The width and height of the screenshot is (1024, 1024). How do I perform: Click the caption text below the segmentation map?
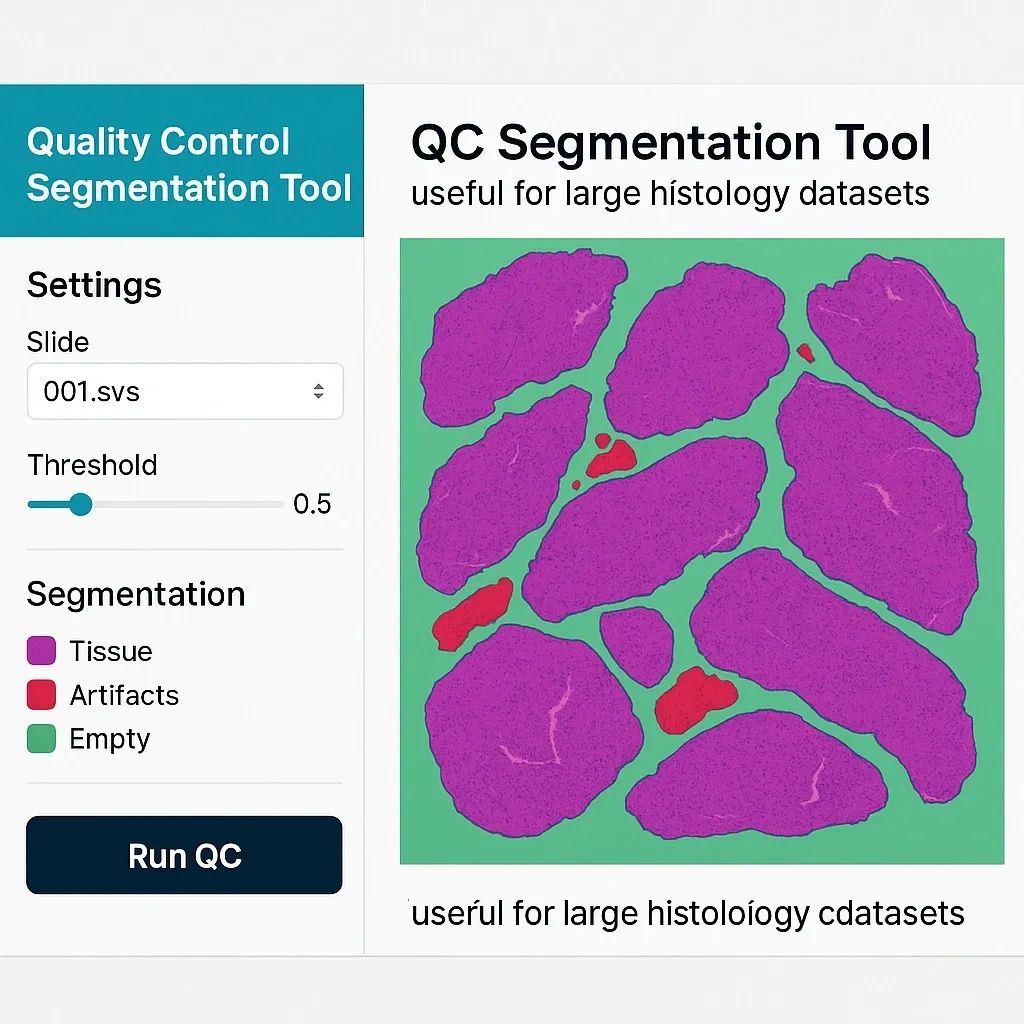click(x=688, y=913)
